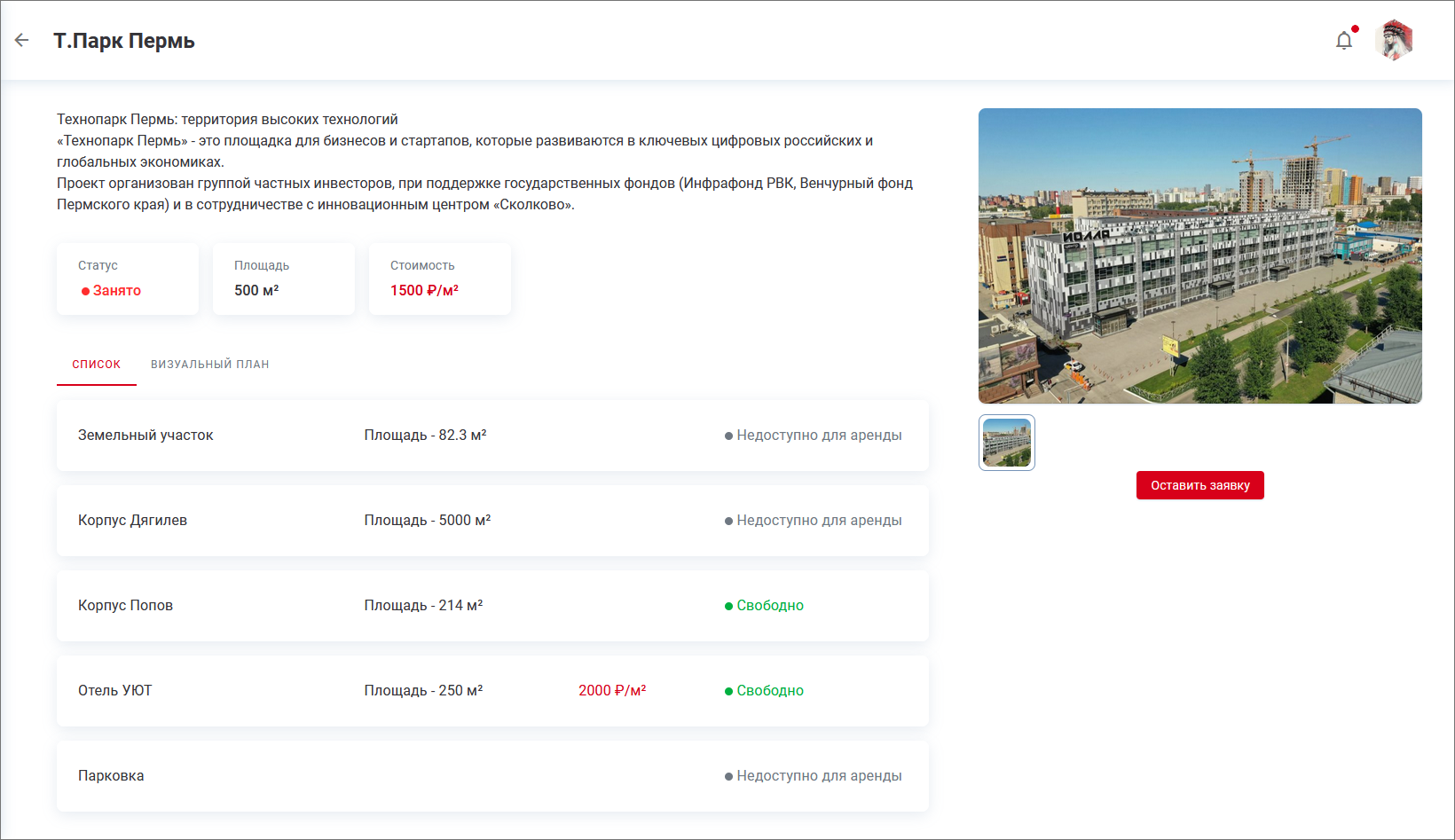Click the Стоимость 1500 ₽/м² card
This screenshot has height=840, width=1455.
(x=440, y=279)
